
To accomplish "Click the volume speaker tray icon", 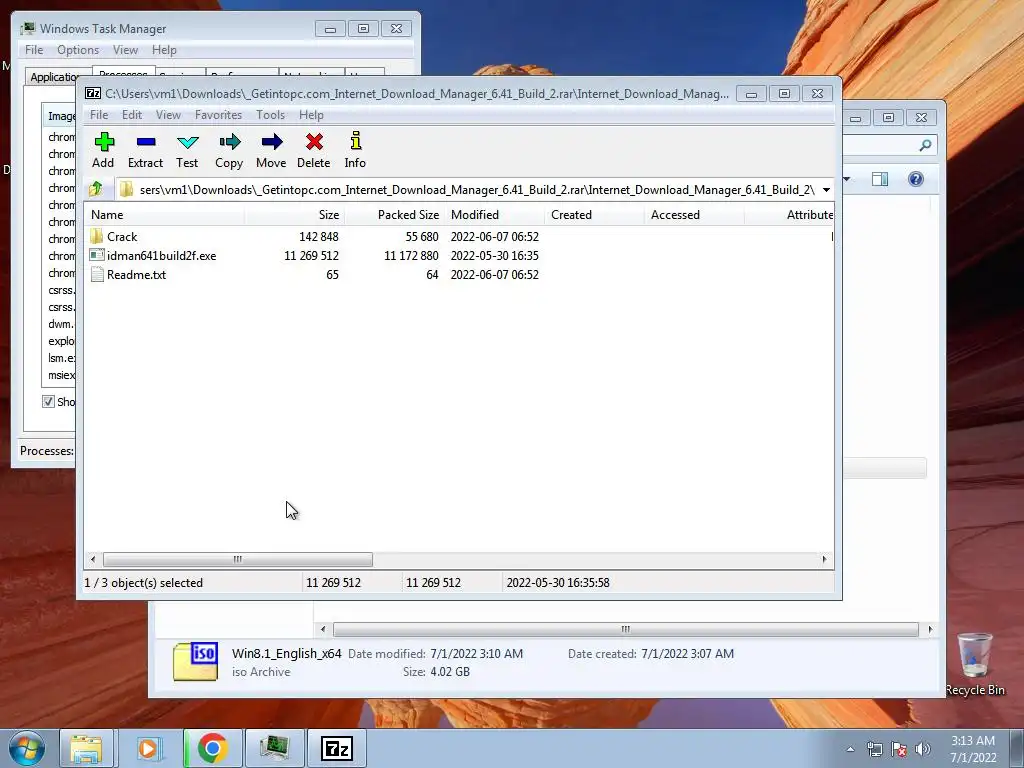I will point(922,749).
